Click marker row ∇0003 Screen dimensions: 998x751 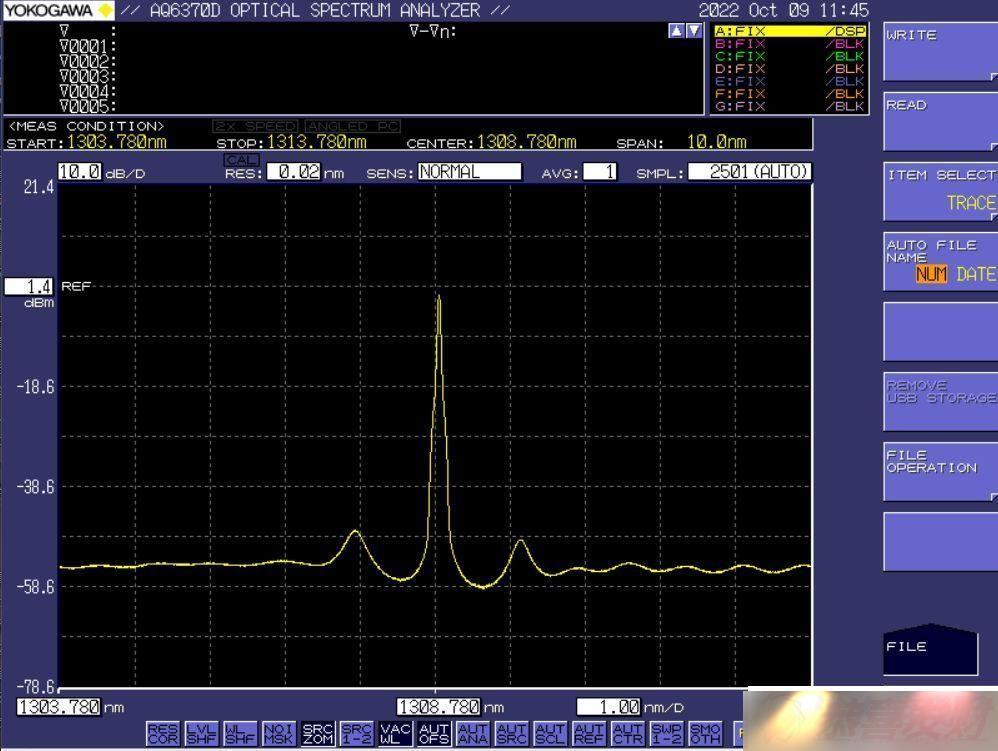tap(87, 76)
